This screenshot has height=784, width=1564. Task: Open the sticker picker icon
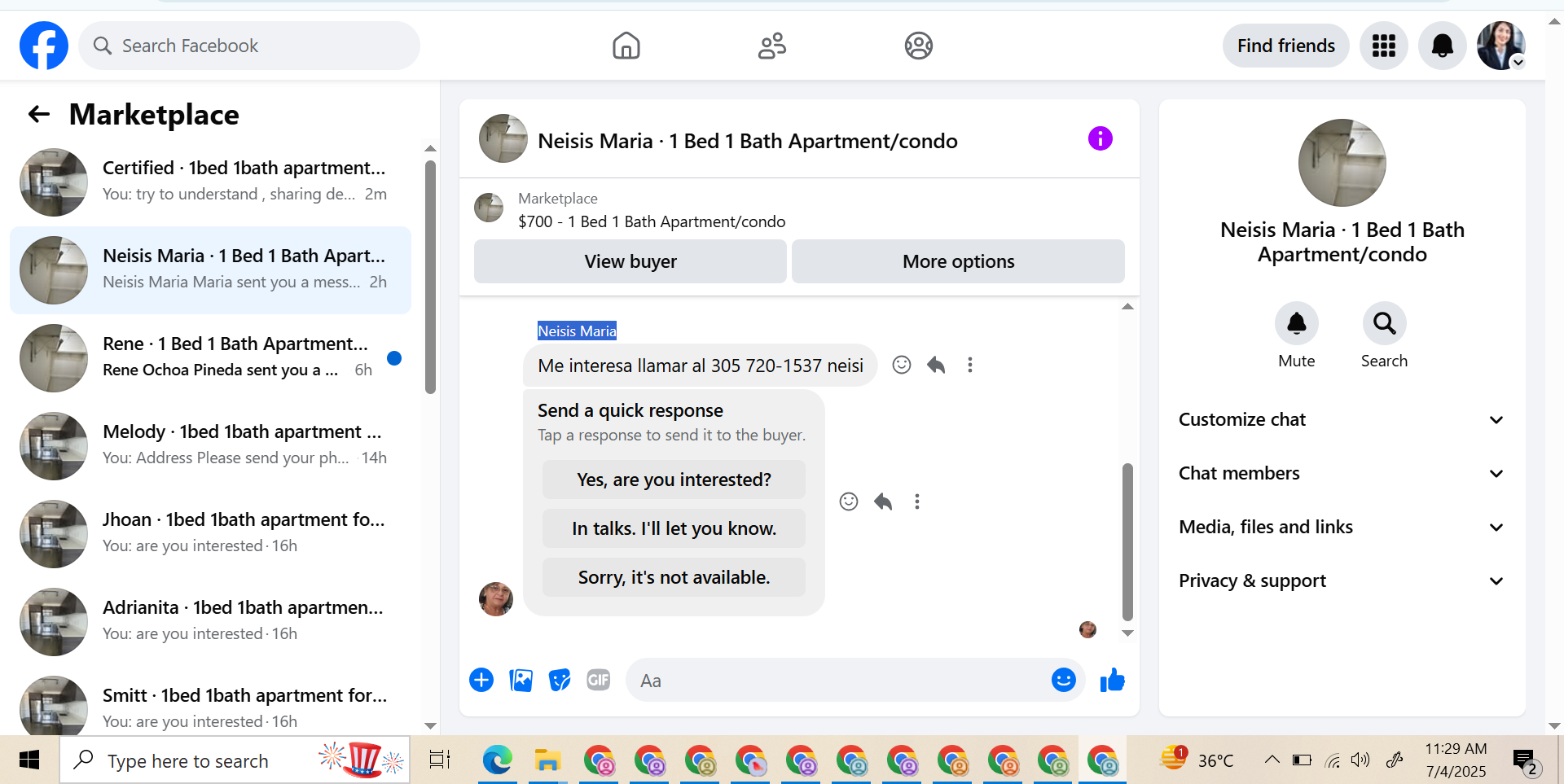560,680
